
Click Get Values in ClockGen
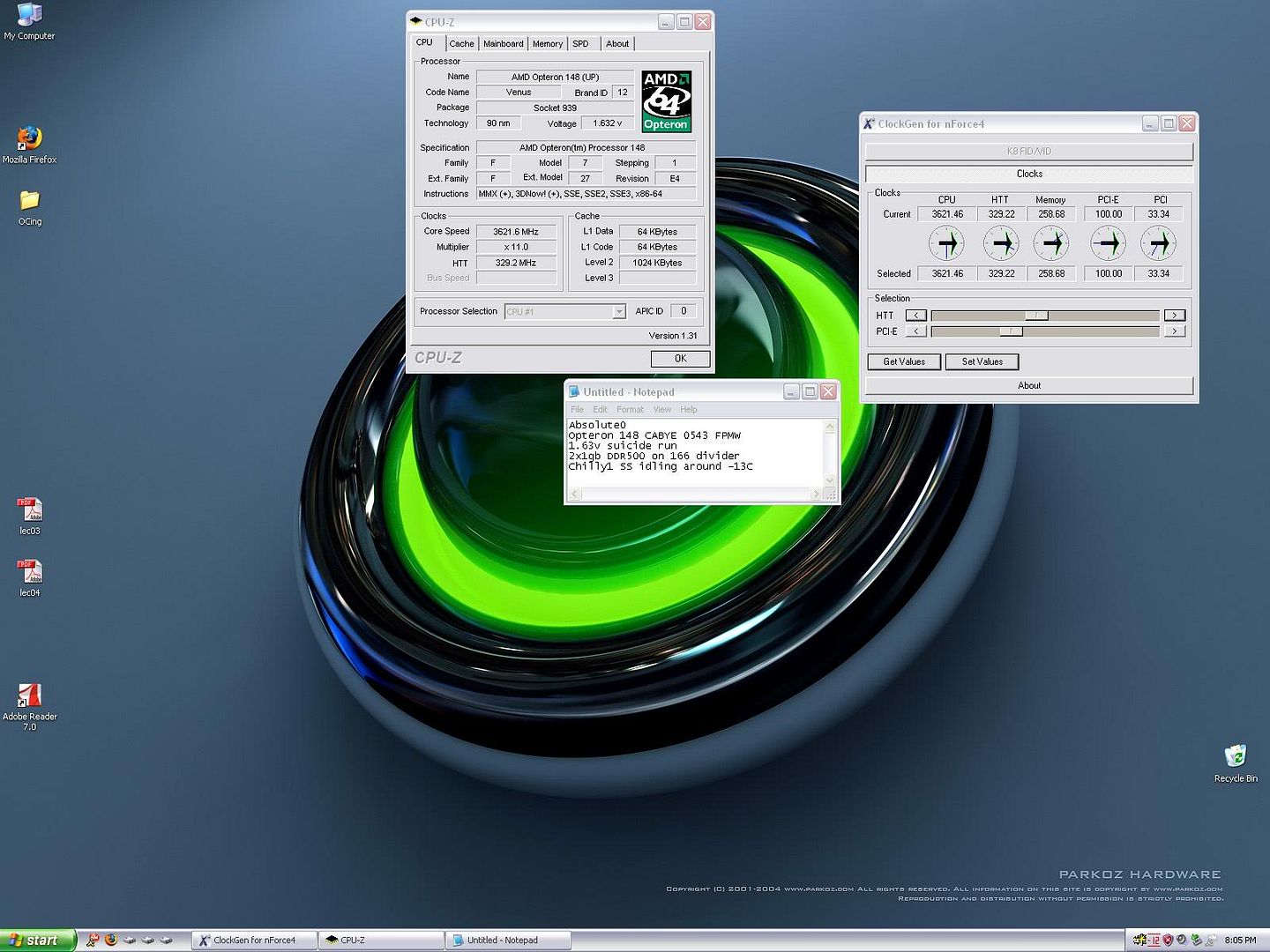(904, 361)
